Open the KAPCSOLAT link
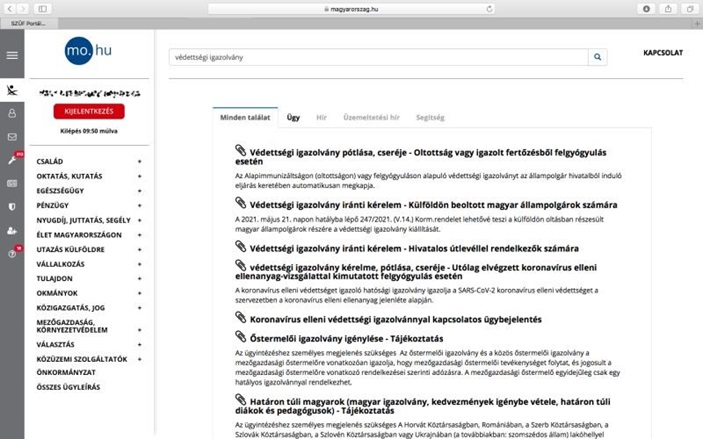Screen dimensions: 703x439 [663, 53]
